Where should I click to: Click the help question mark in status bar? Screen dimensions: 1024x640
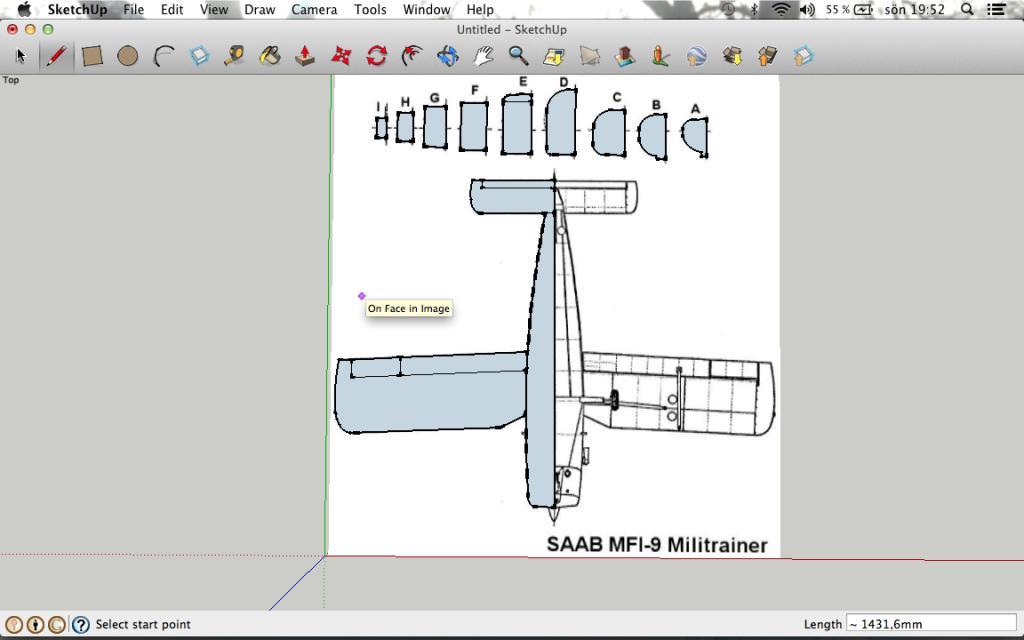click(80, 625)
